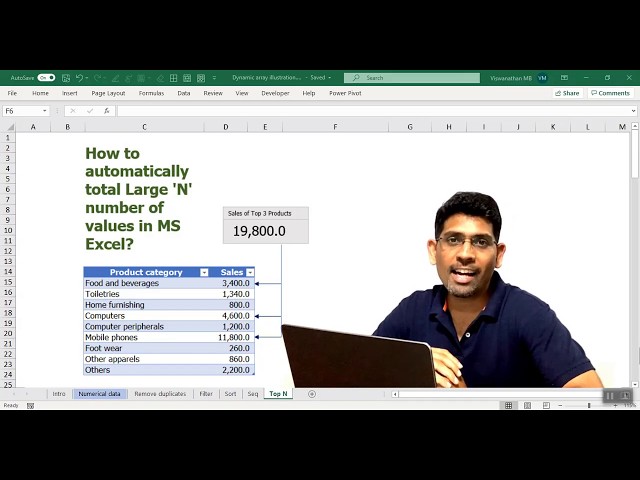Open the File menu
640x480 pixels.
[12, 93]
